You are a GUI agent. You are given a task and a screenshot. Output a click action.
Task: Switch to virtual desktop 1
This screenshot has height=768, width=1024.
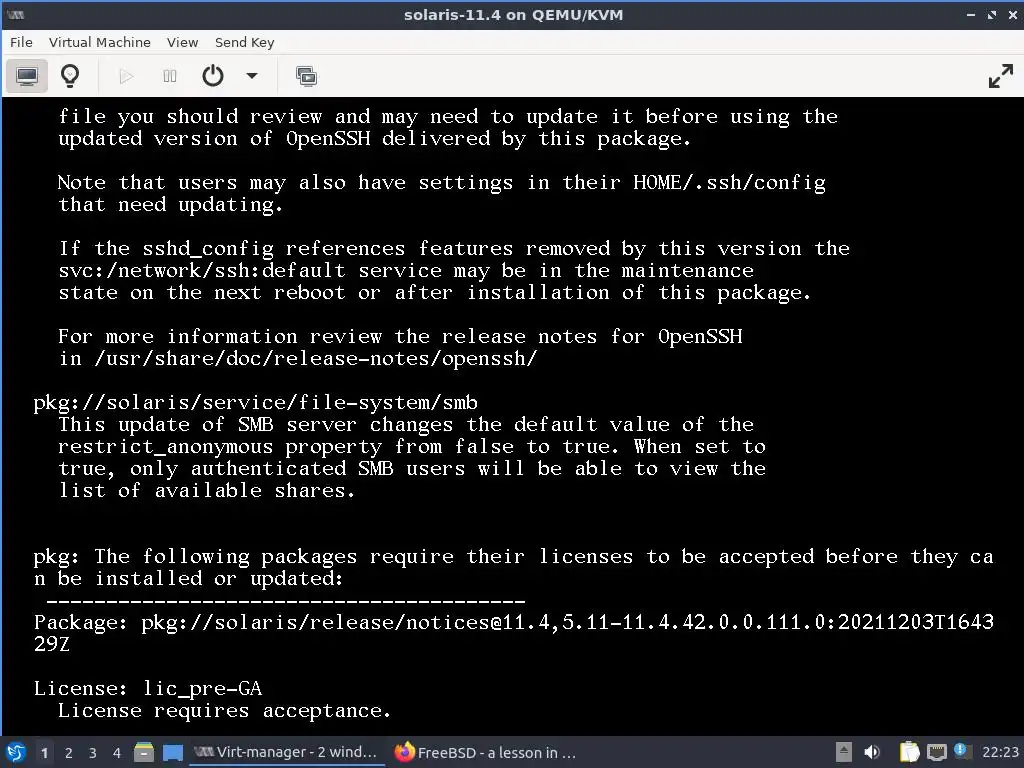44,753
